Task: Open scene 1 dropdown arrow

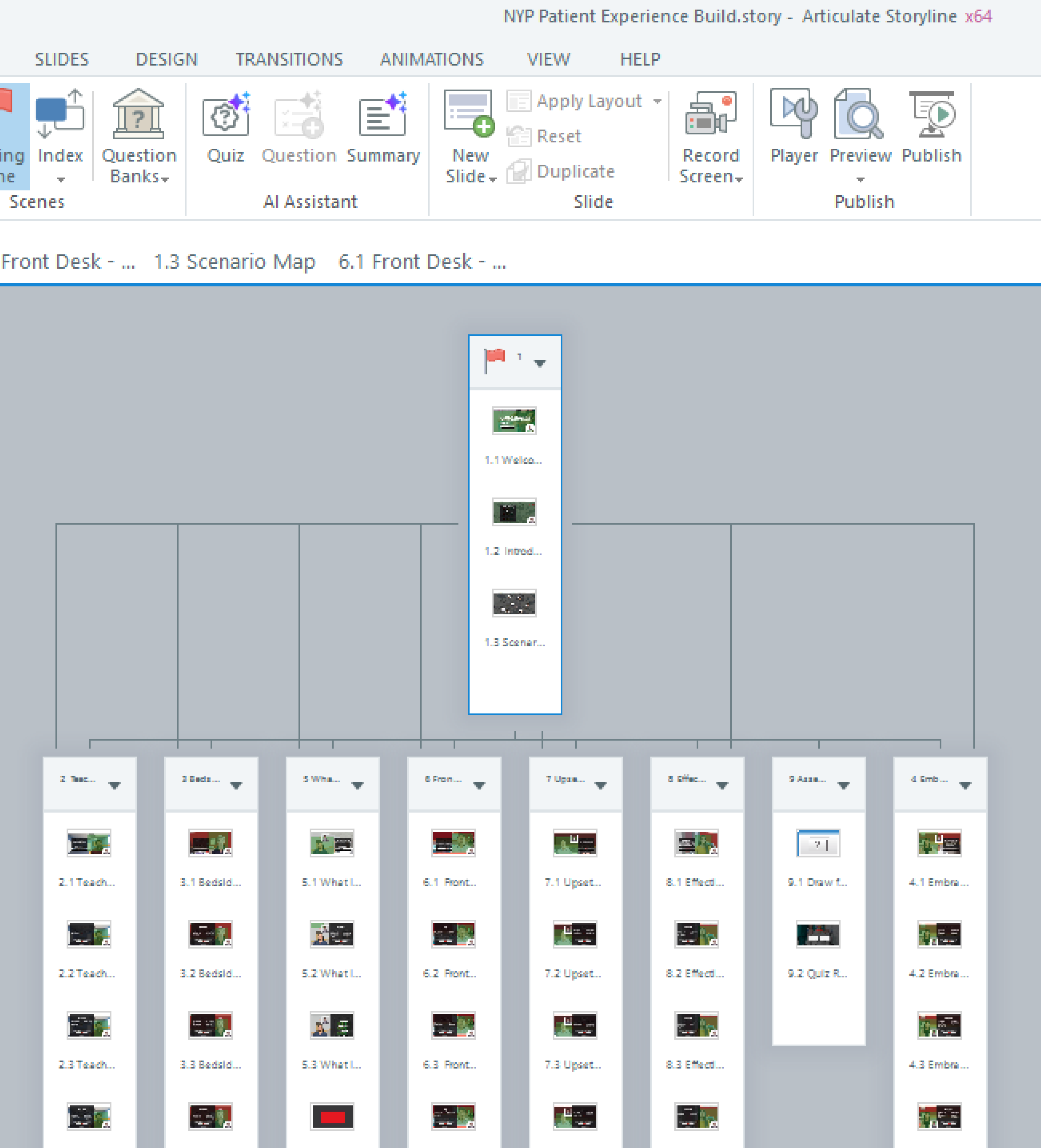Action: (x=539, y=363)
